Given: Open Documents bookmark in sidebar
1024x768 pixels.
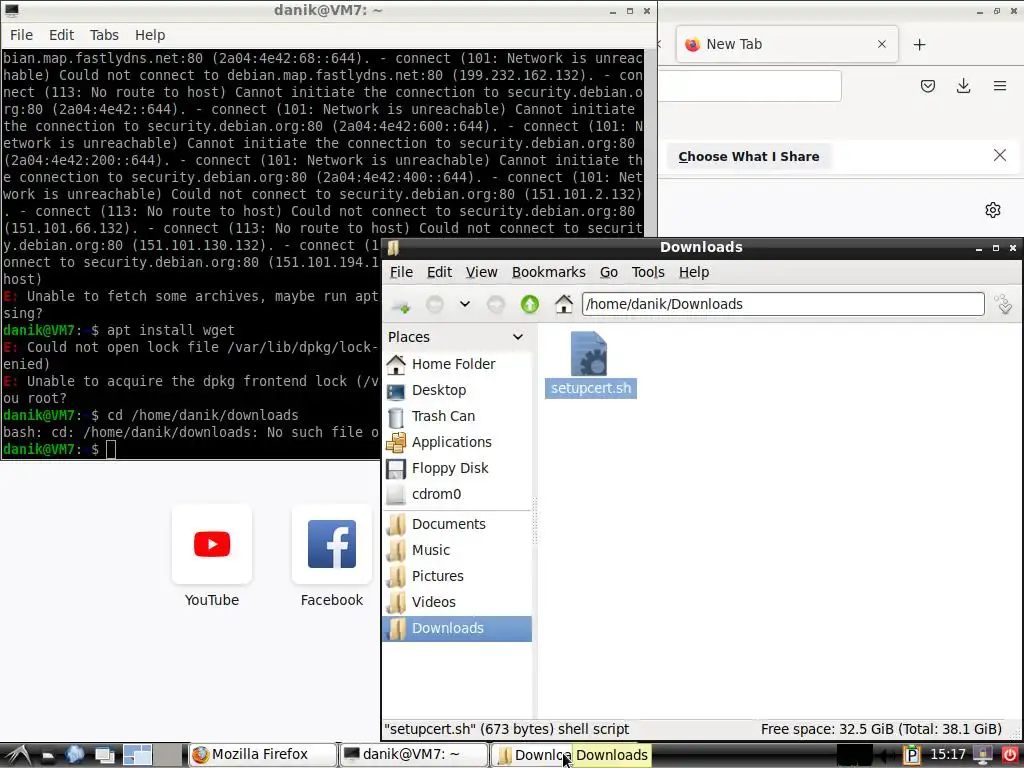Looking at the screenshot, I should click(x=457, y=524).
